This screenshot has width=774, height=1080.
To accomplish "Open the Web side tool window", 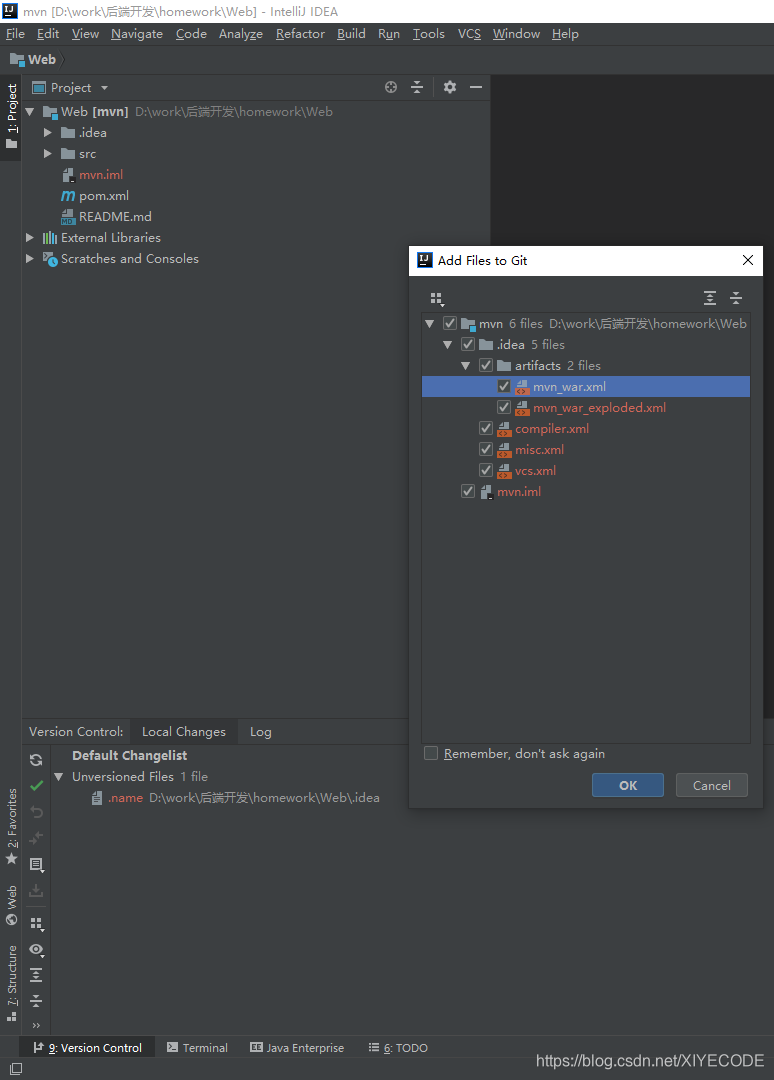I will 12,906.
